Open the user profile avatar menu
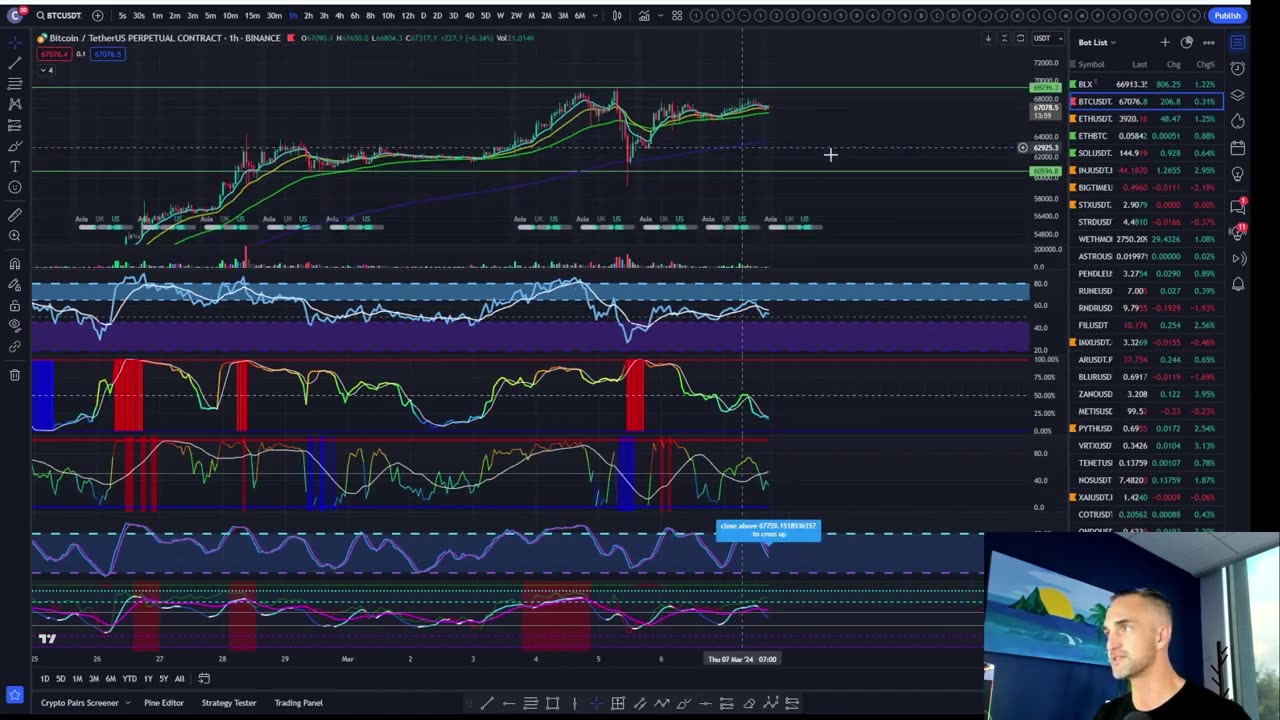Screen dimensions: 1280x720 [14, 15]
